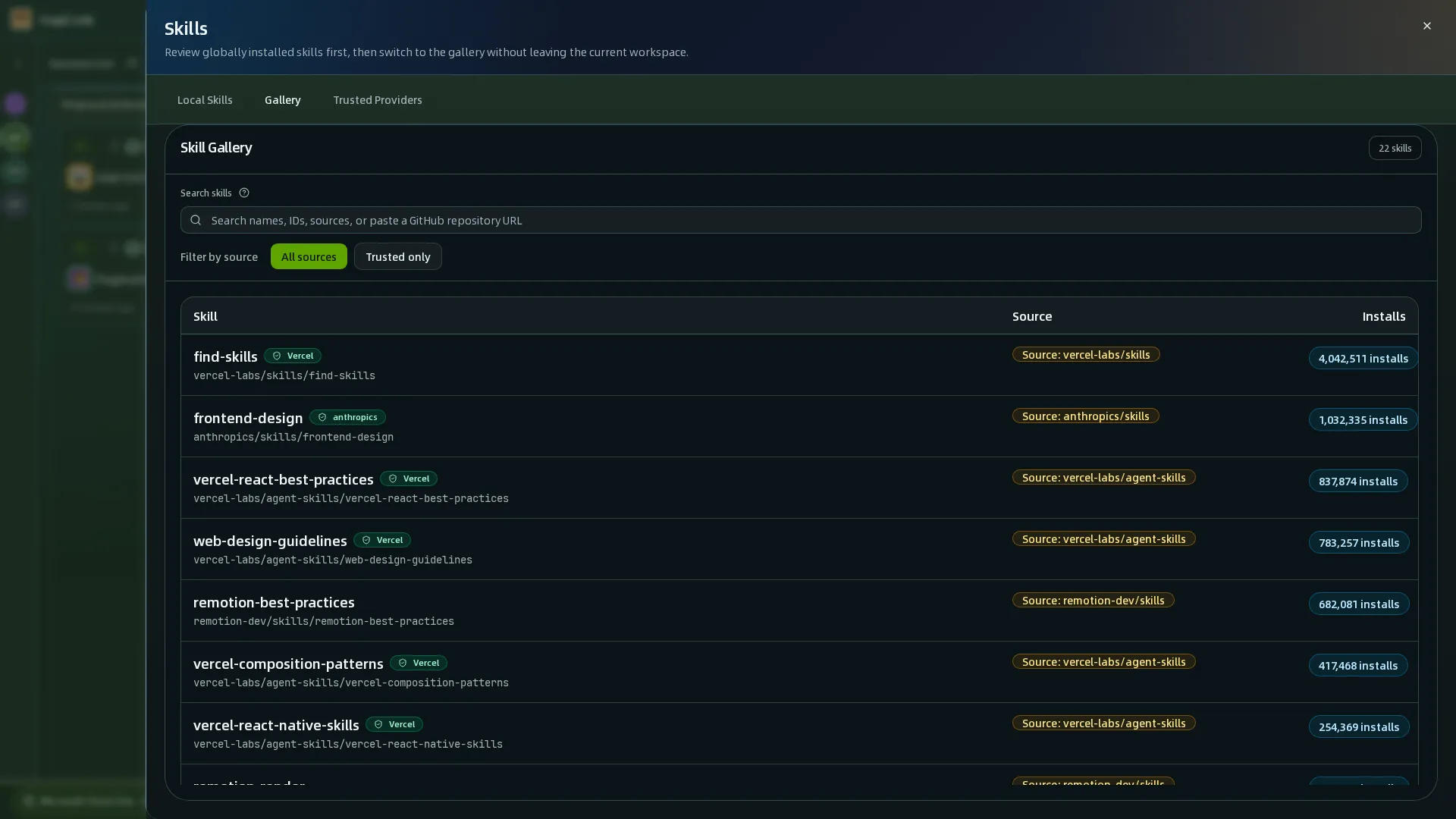The width and height of the screenshot is (1456, 819).
Task: Click the Vercel badge beside vercel-react-native-skills
Action: (394, 724)
